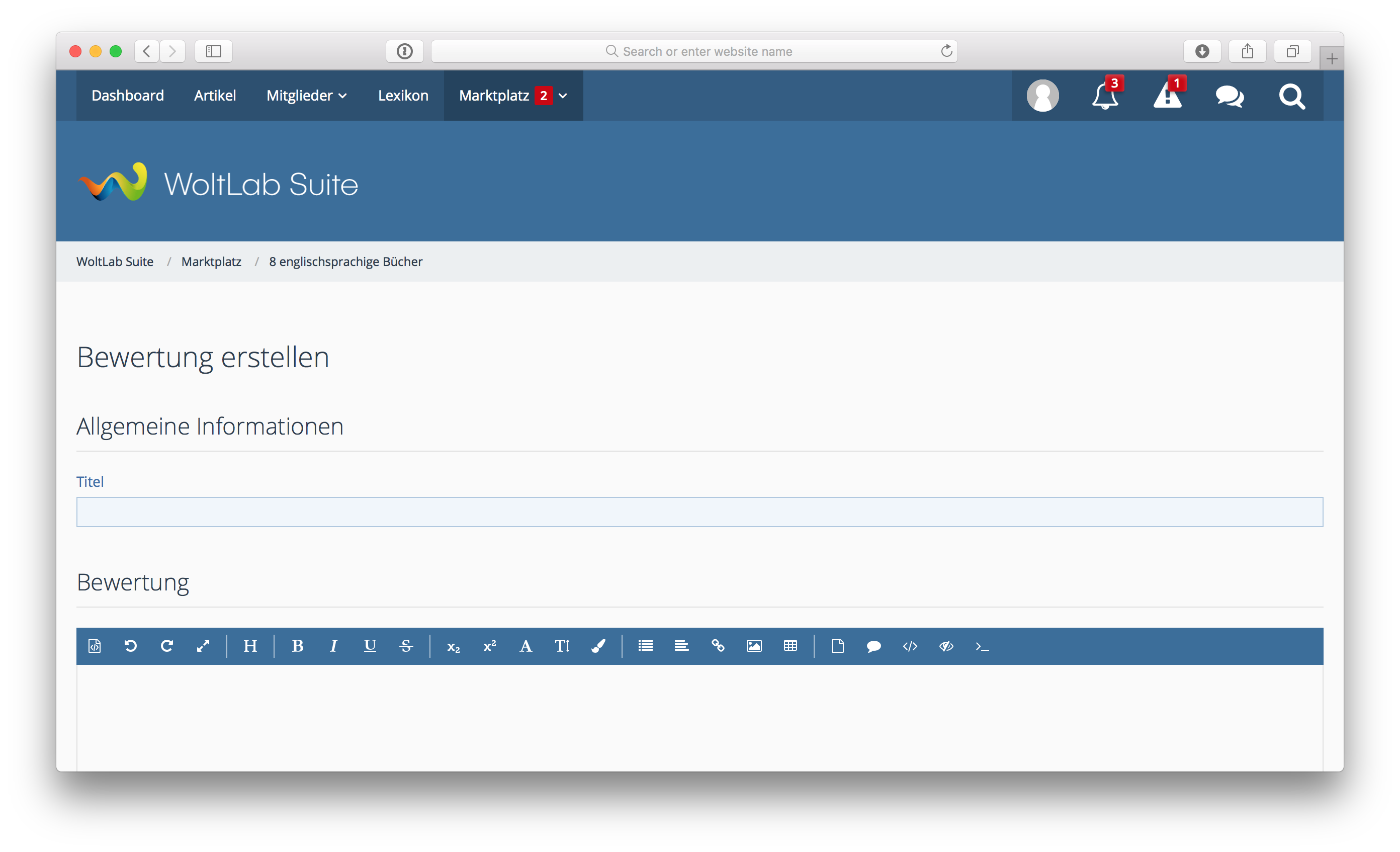The width and height of the screenshot is (1400, 852).
Task: Toggle fullscreen editor mode
Action: click(203, 646)
